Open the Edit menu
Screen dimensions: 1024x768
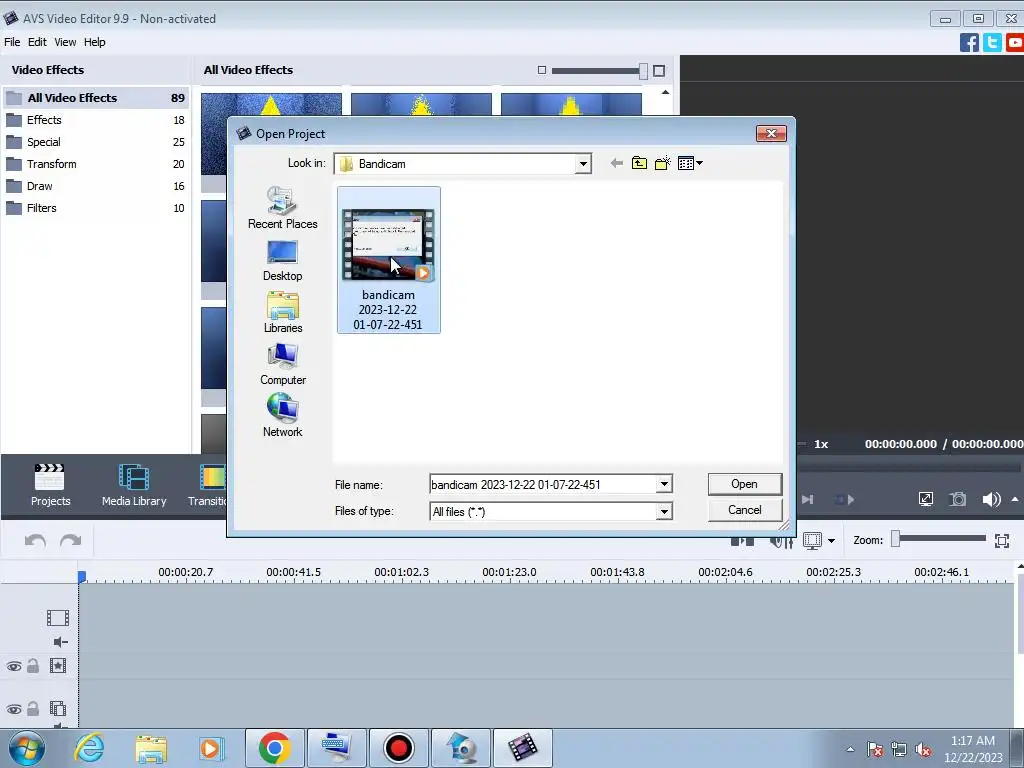37,42
